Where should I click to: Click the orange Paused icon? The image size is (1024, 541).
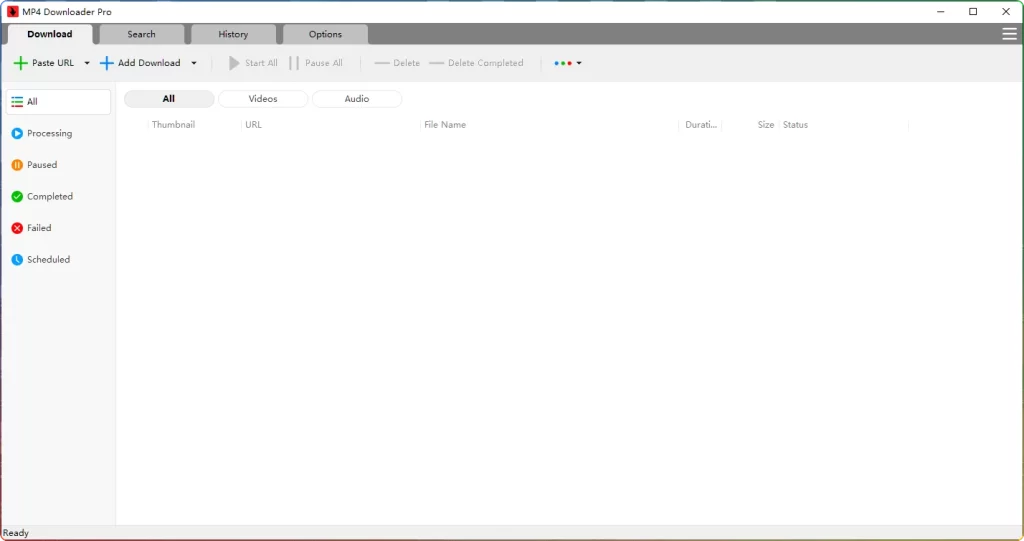tap(17, 165)
